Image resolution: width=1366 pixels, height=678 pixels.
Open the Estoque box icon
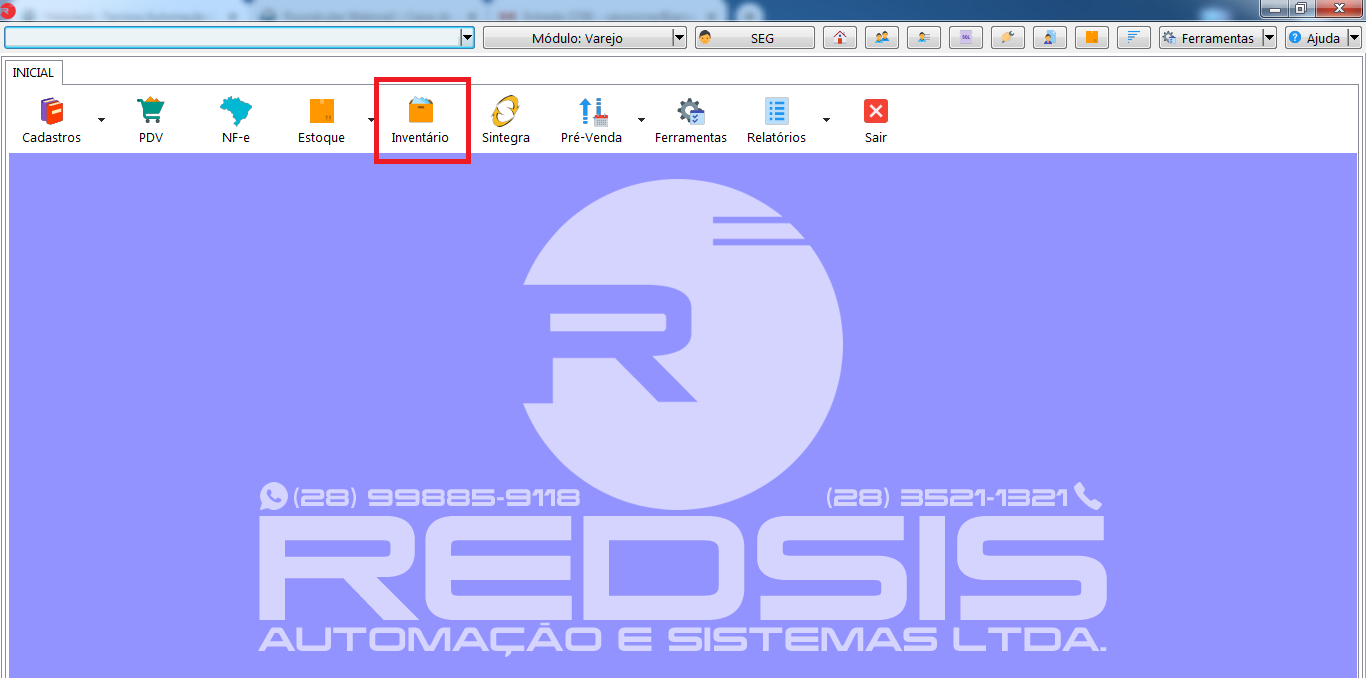[321, 111]
